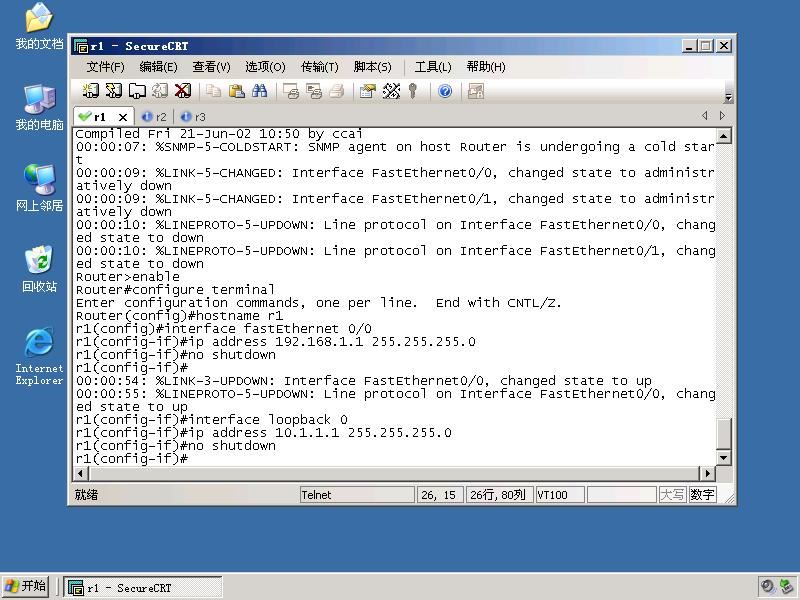Click the vertical scrollbar thumb
Image resolution: width=800 pixels, height=600 pixels.
[723, 433]
